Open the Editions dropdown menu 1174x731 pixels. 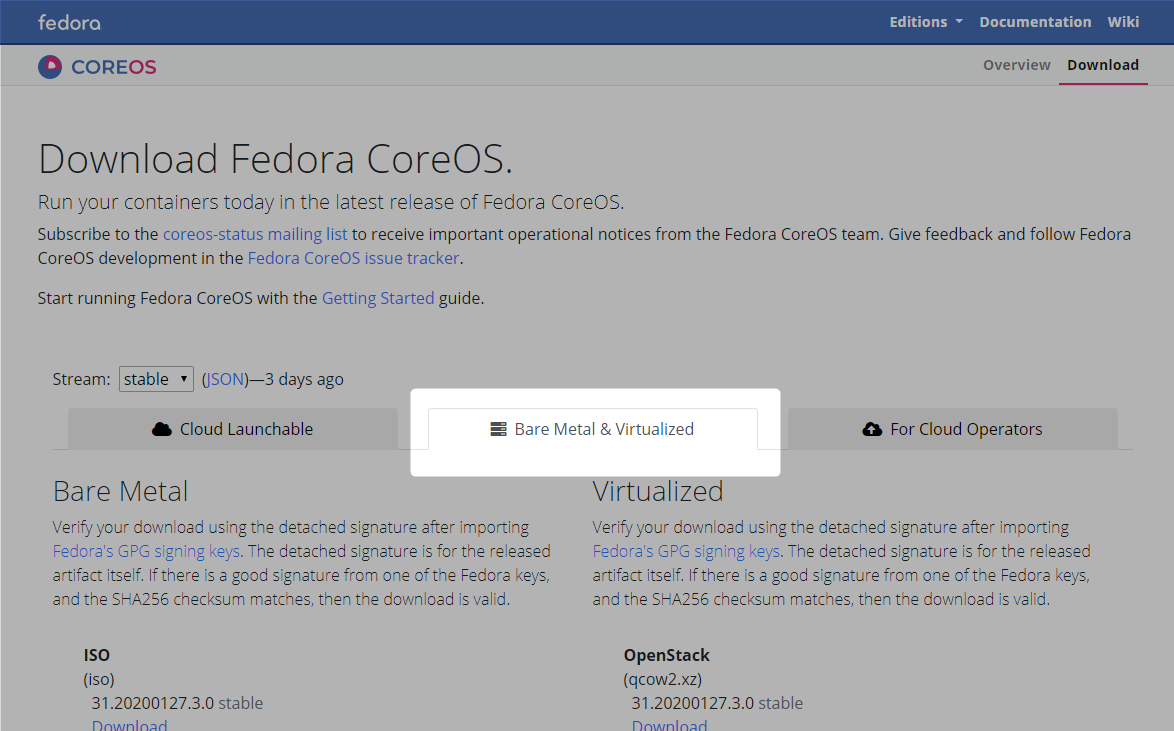[x=925, y=22]
